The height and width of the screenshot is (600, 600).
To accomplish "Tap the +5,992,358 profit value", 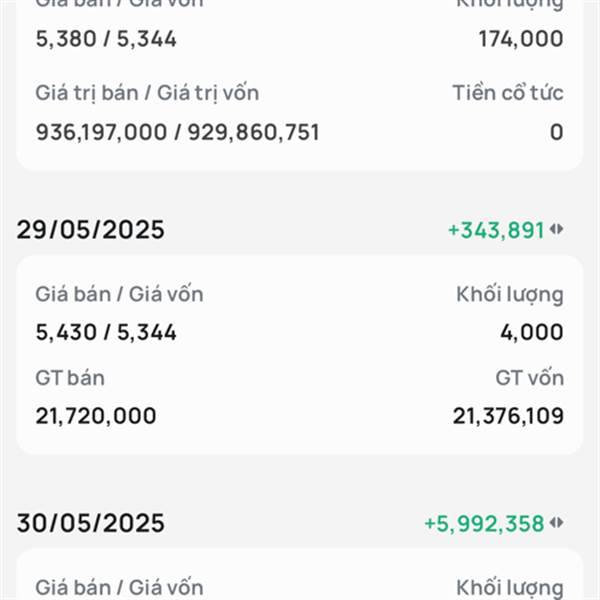I will 484,523.
